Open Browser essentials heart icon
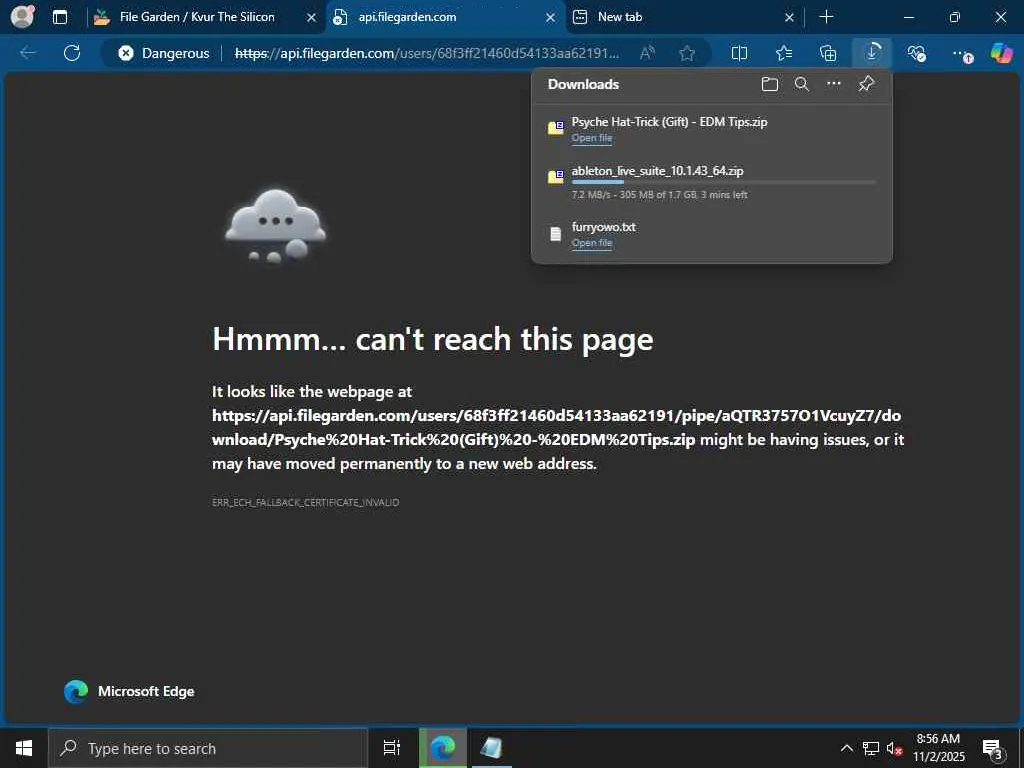Viewport: 1024px width, 768px height. [x=916, y=53]
